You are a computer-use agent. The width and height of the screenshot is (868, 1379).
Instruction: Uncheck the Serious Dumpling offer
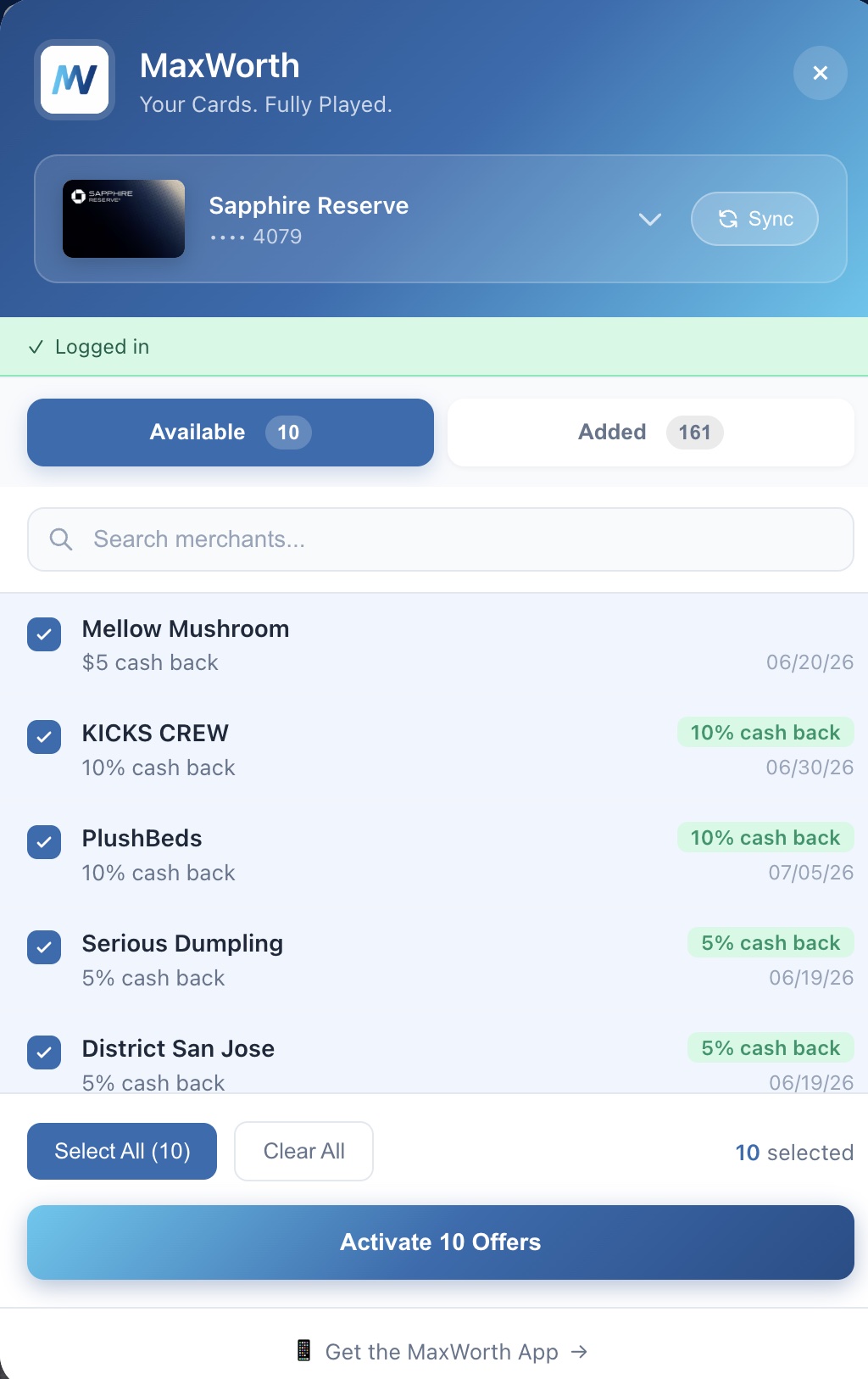coord(44,947)
